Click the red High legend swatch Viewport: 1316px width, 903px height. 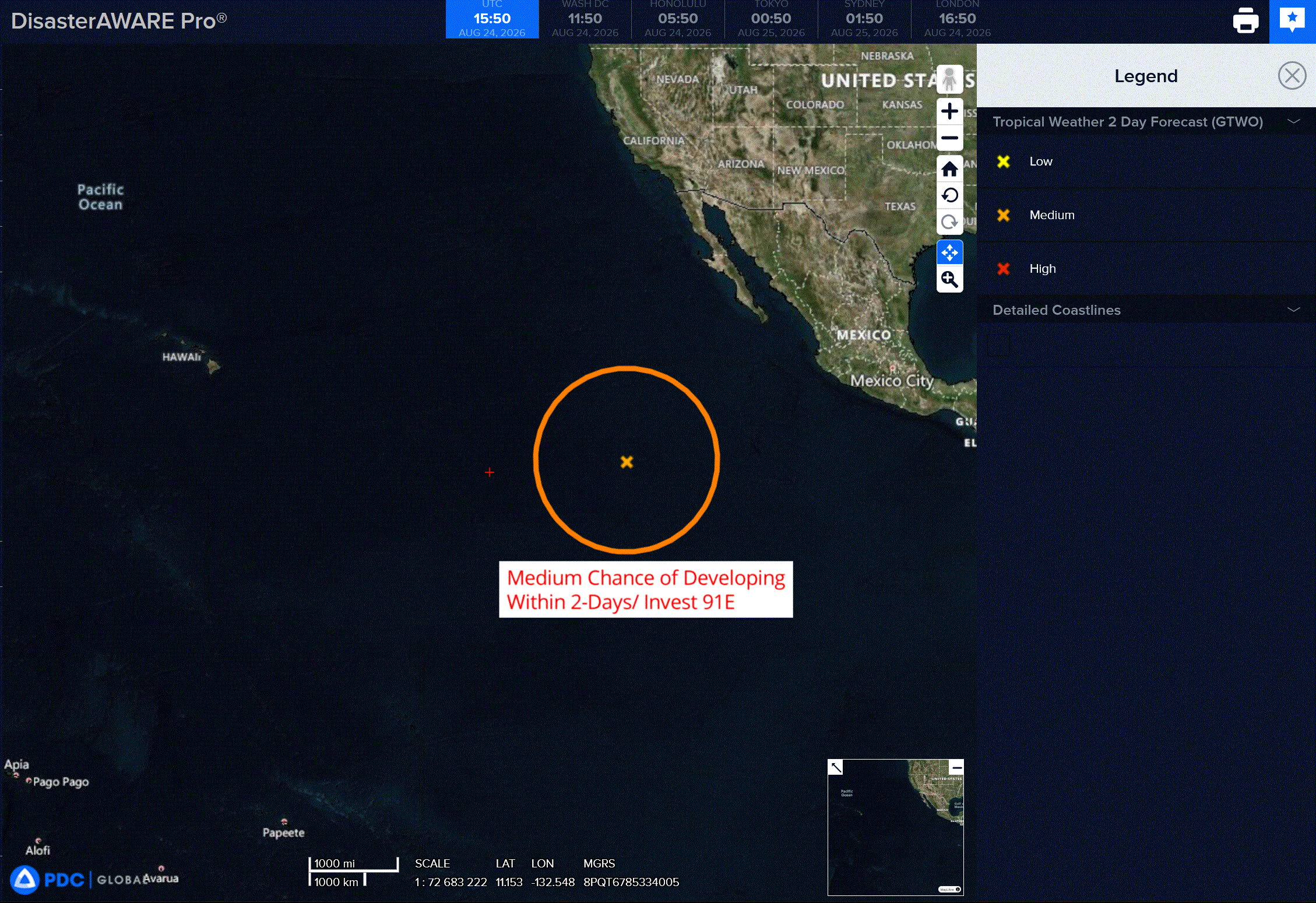click(x=1003, y=269)
